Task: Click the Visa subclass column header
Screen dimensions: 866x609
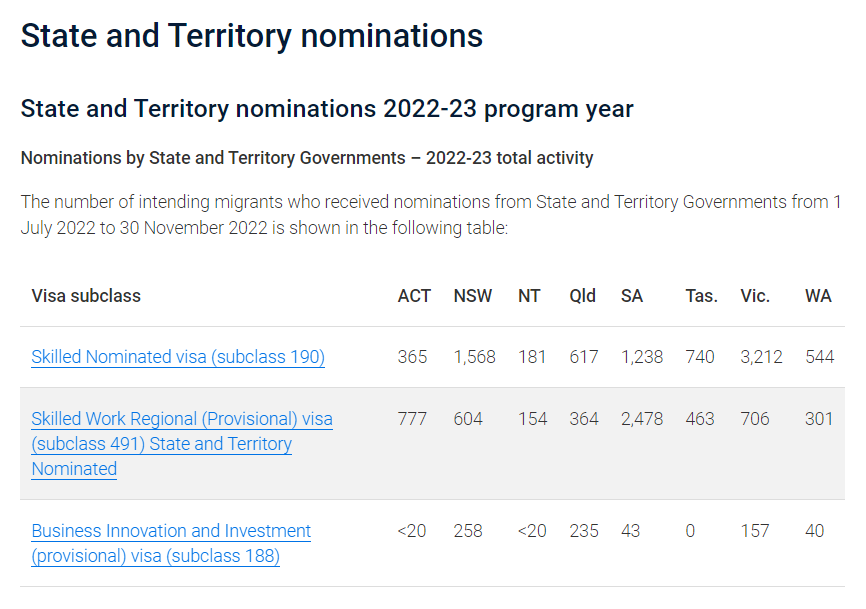Action: tap(86, 296)
